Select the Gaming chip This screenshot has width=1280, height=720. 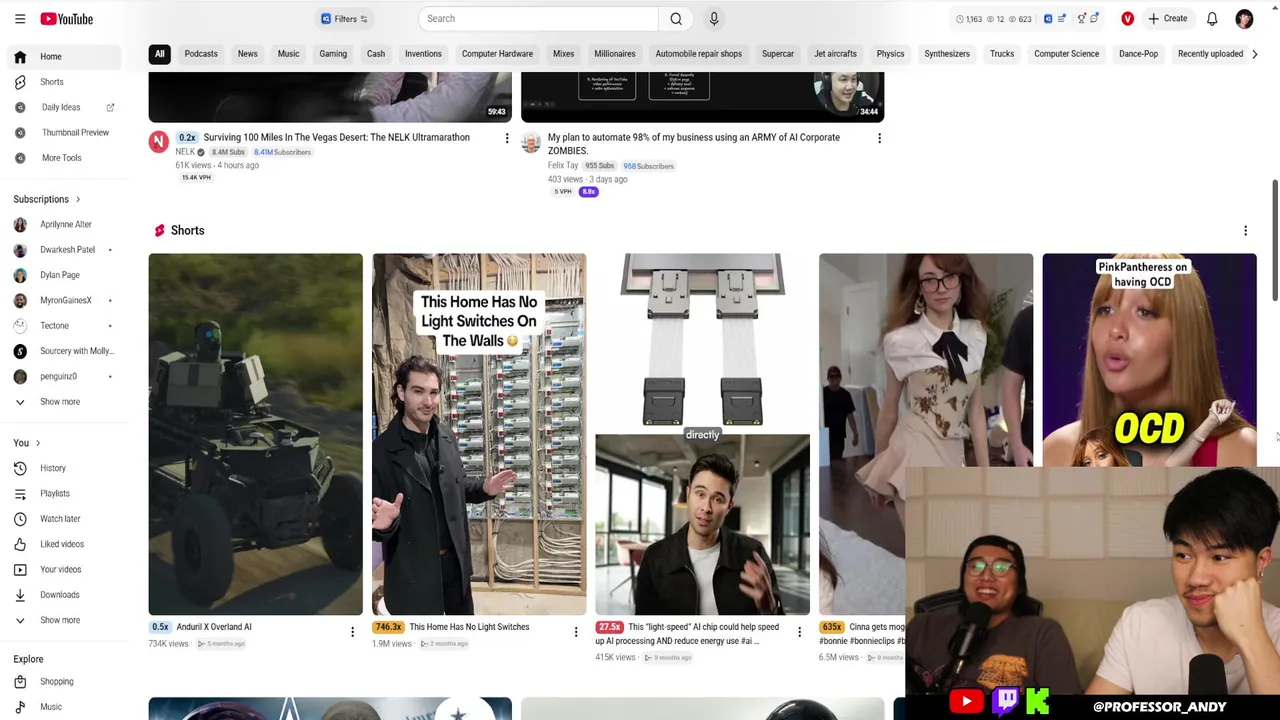click(333, 54)
